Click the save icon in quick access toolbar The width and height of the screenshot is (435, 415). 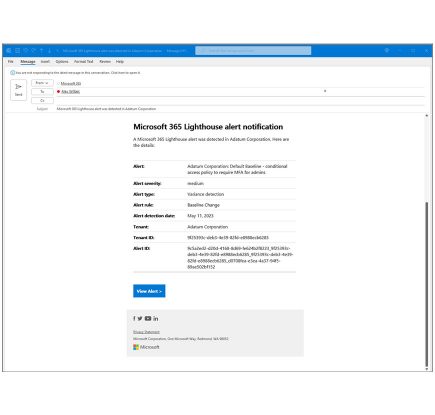pyautogui.click(x=17, y=51)
